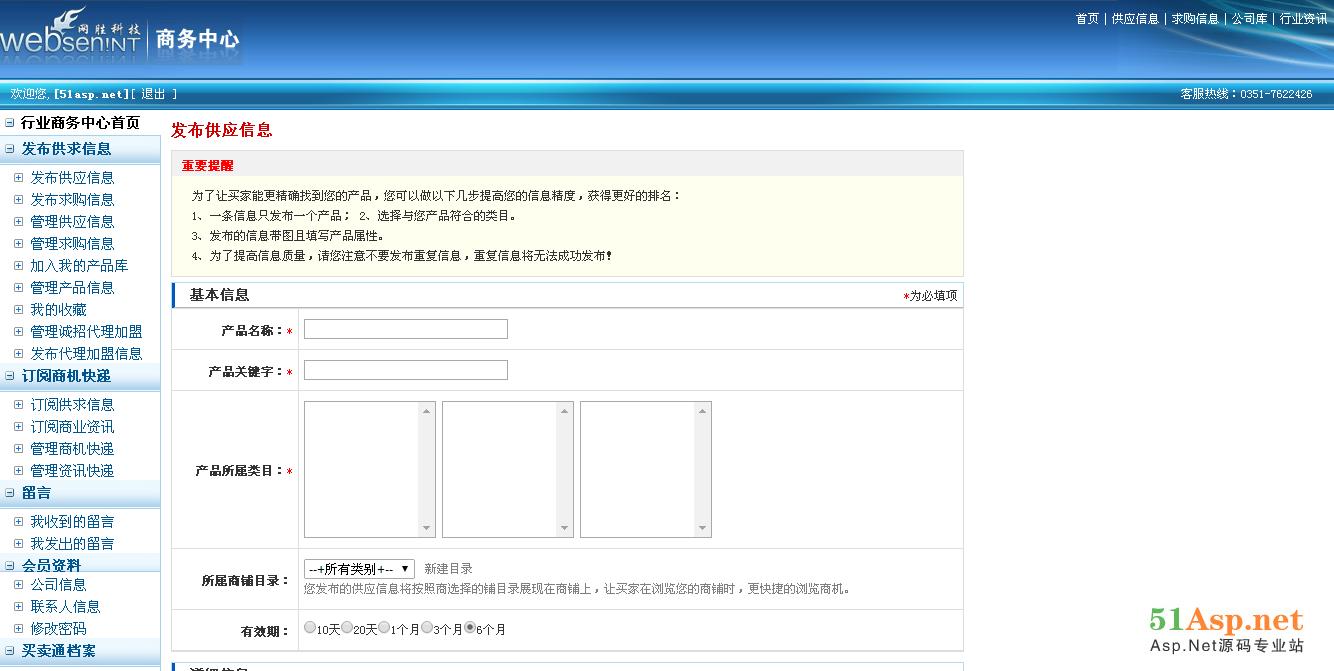Collapse the 订阅商机快递 sidebar section
The height and width of the screenshot is (671, 1334).
coord(10,376)
